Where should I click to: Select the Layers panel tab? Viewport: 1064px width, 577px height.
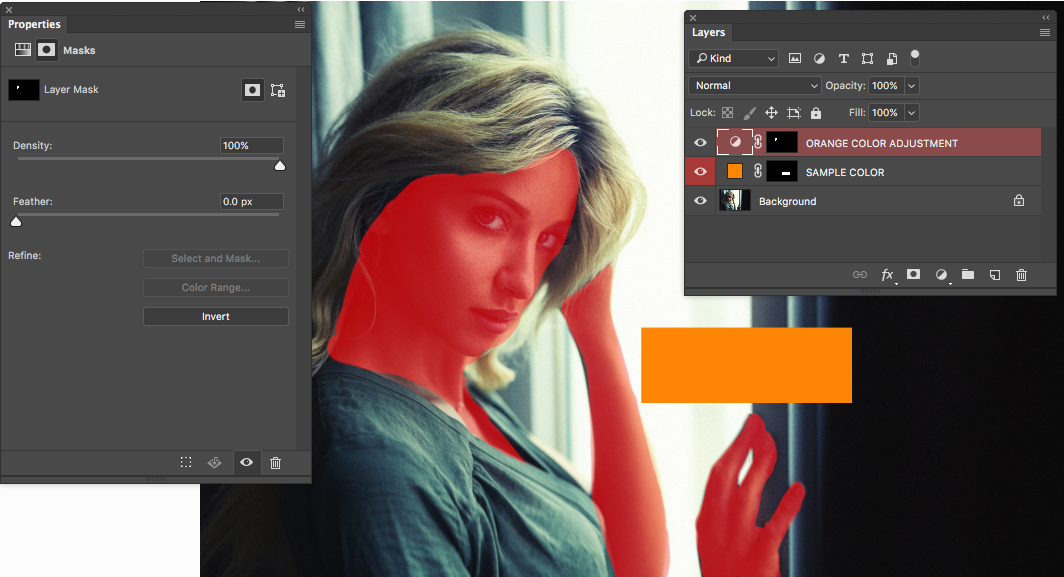coord(708,32)
